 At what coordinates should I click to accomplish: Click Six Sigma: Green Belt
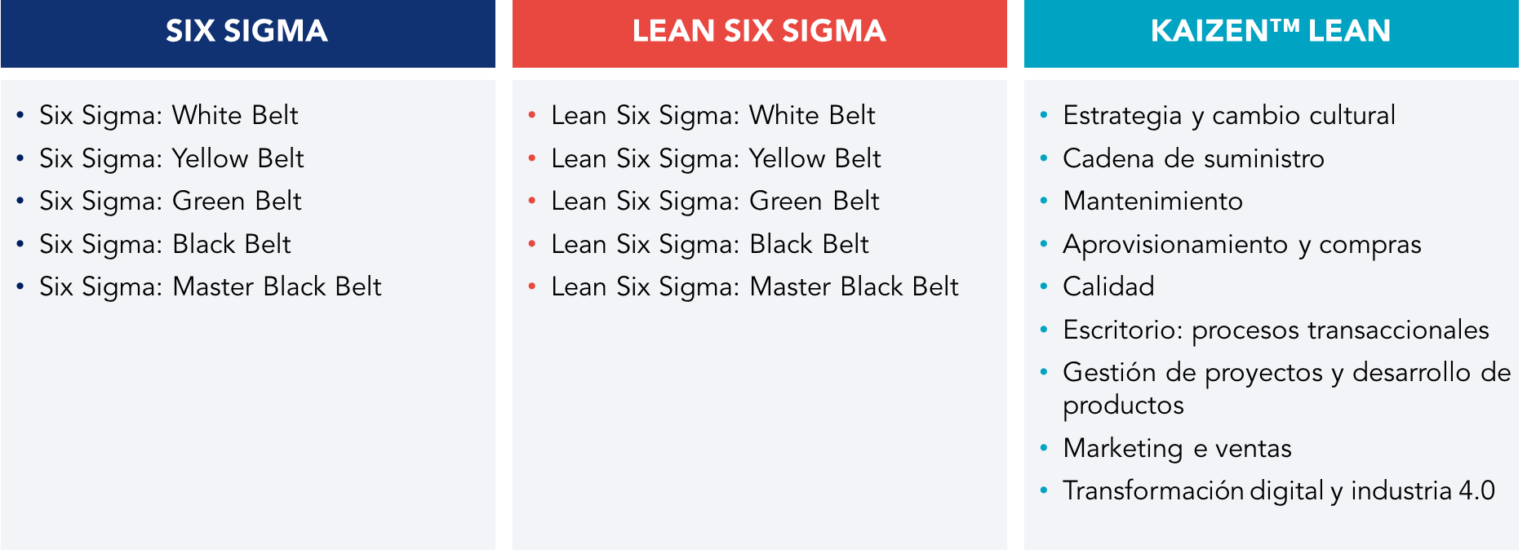[170, 202]
